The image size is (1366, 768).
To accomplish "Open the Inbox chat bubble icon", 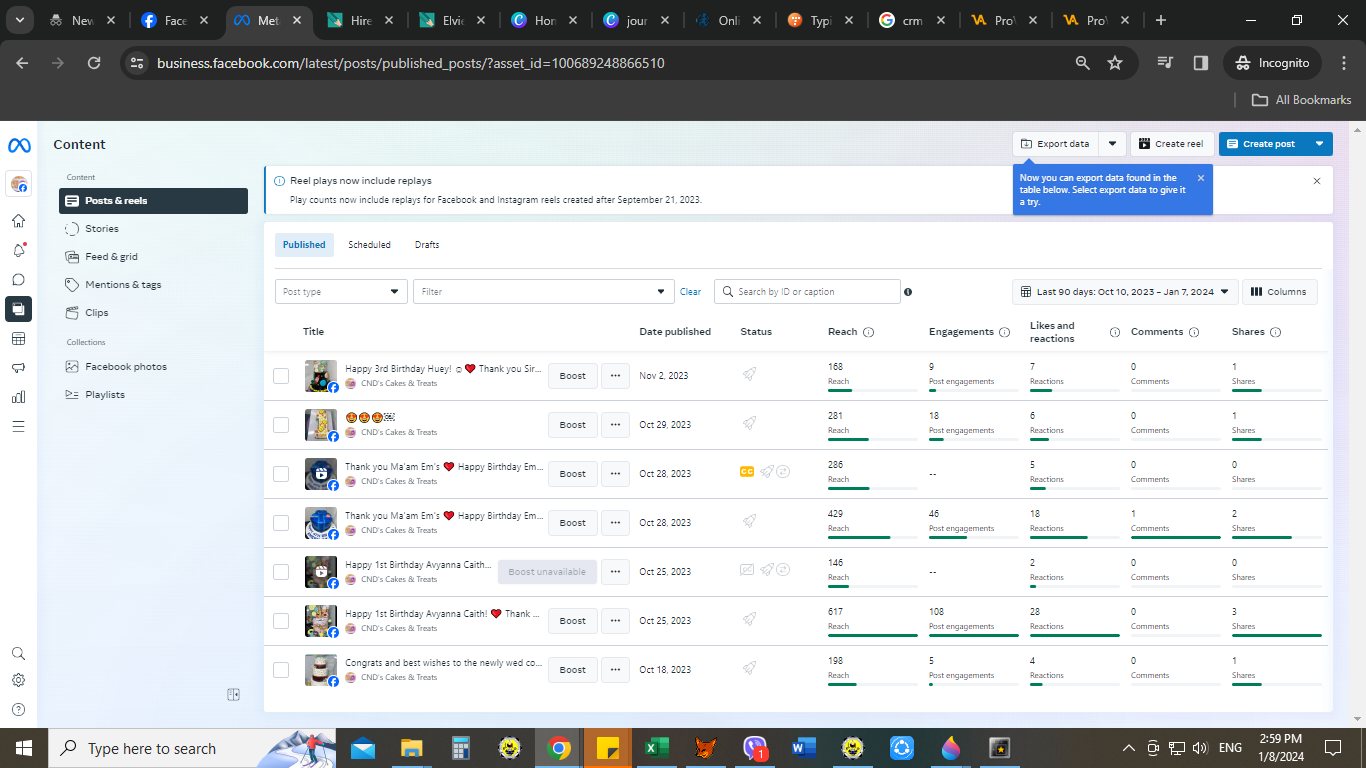I will point(18,280).
